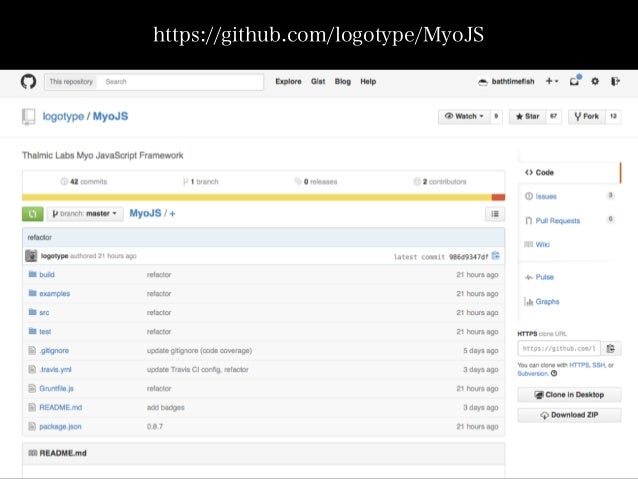Open Blog in the top navigation
The width and height of the screenshot is (638, 479).
click(x=343, y=81)
